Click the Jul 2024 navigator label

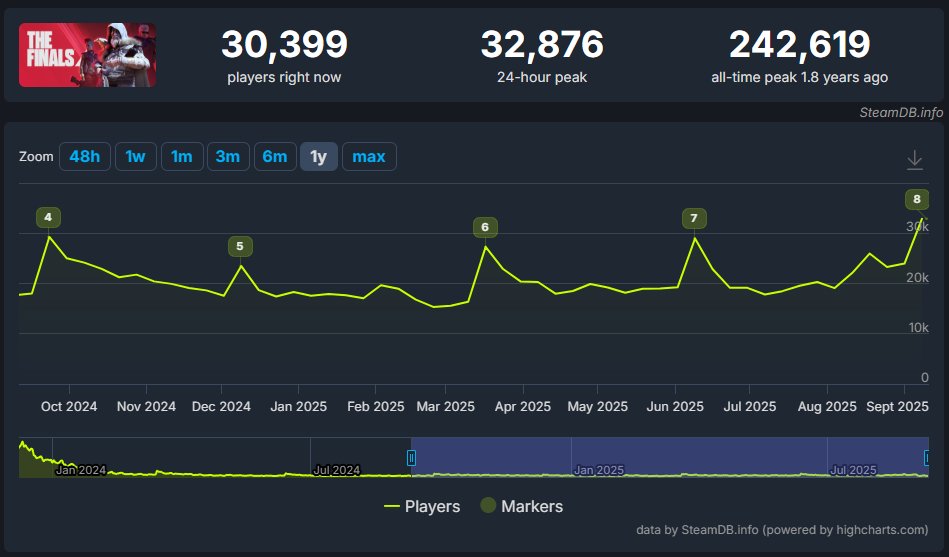(337, 470)
